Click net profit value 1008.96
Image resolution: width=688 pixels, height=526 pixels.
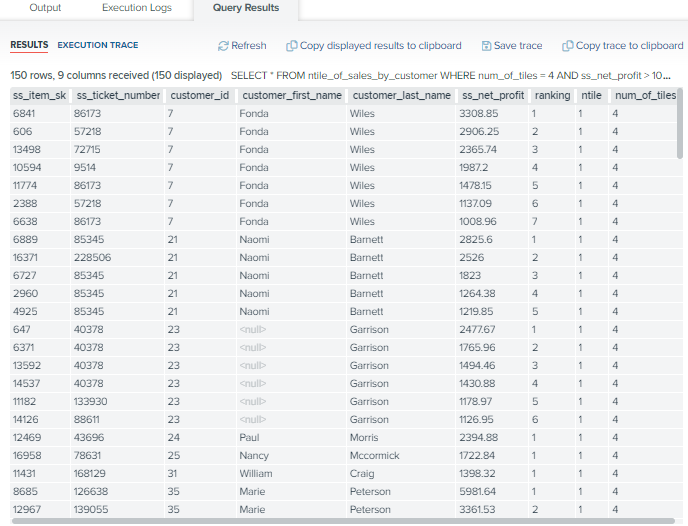[x=478, y=222]
